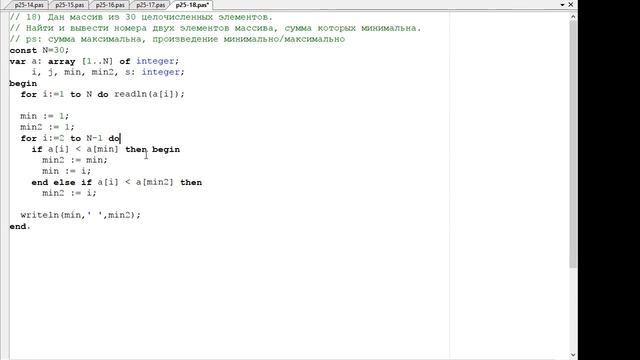The width and height of the screenshot is (640, 360).
Task: Click the final 'end.' line
Action: (20, 227)
